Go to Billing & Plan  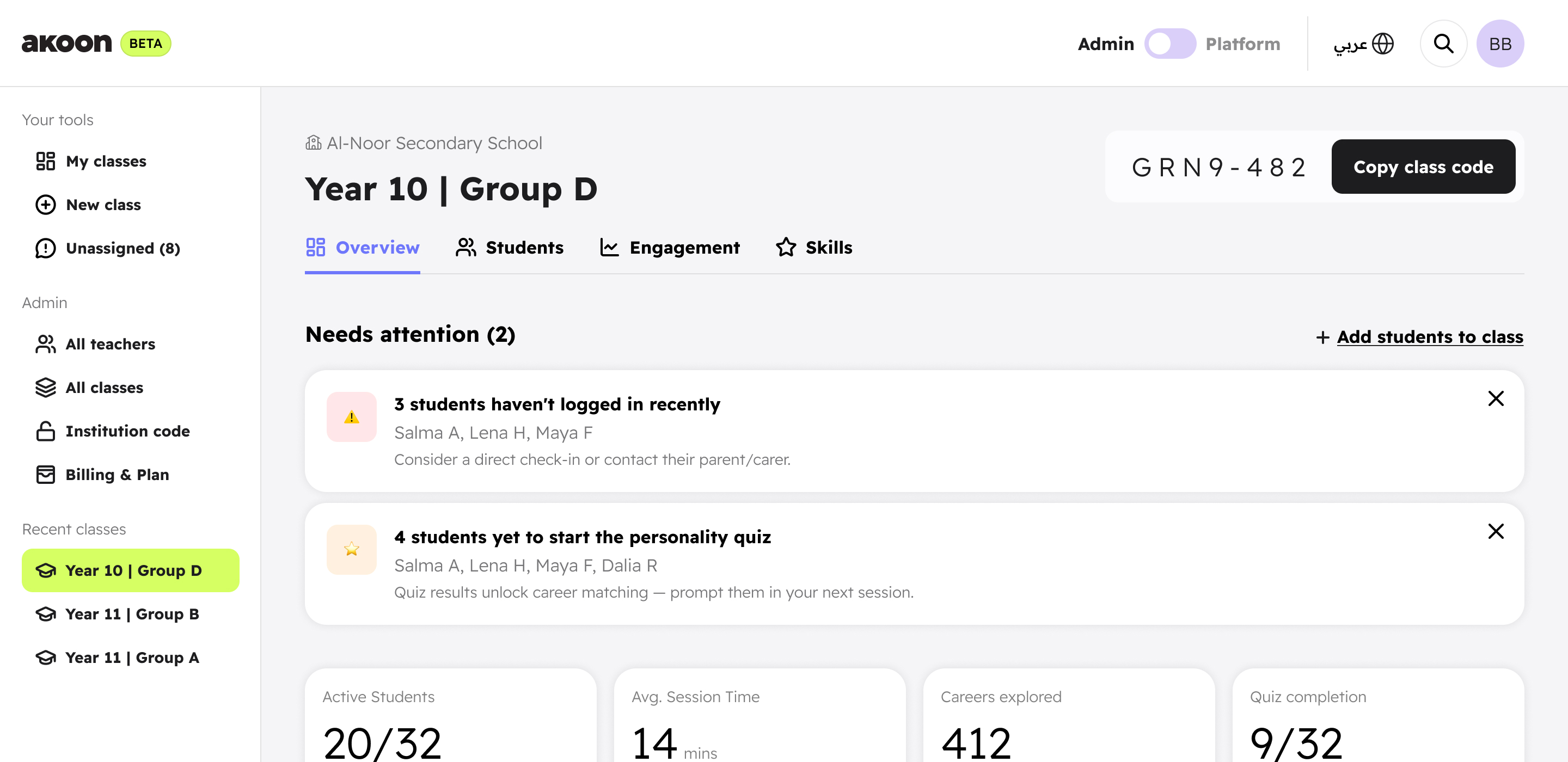pos(102,475)
